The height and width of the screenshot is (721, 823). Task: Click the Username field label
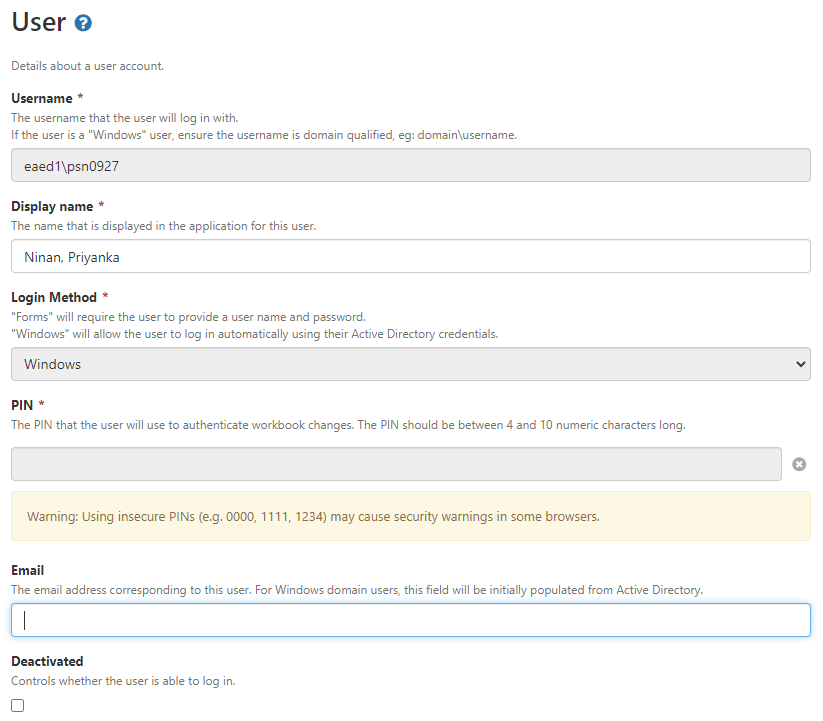[41, 98]
